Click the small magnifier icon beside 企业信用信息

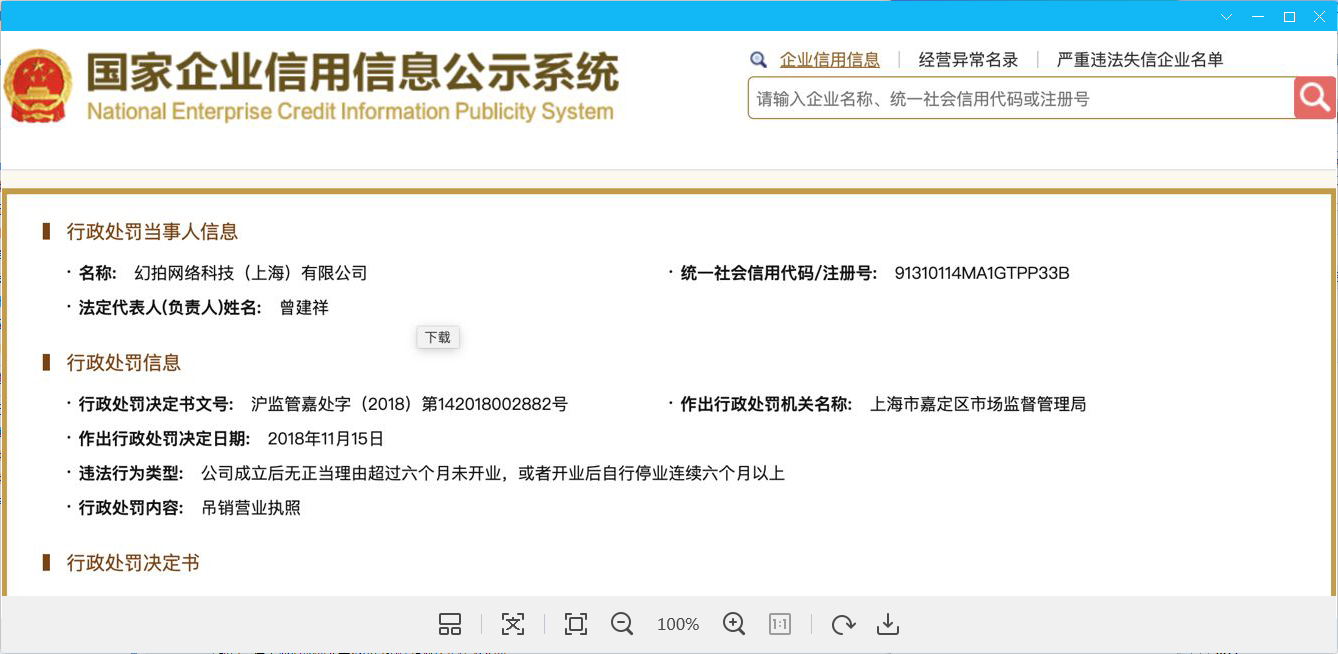click(x=758, y=60)
